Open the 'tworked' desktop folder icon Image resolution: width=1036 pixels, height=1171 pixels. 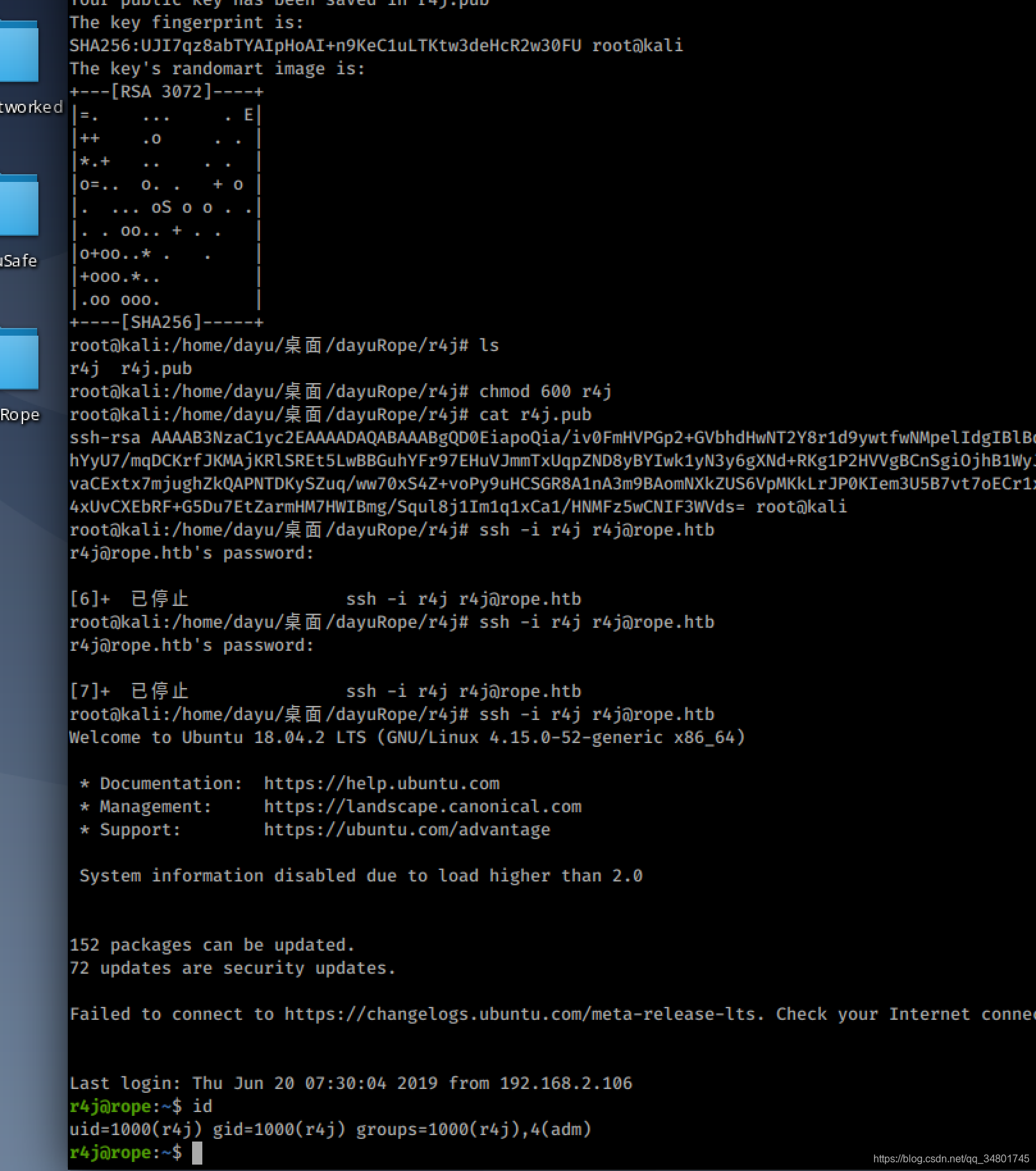19,53
